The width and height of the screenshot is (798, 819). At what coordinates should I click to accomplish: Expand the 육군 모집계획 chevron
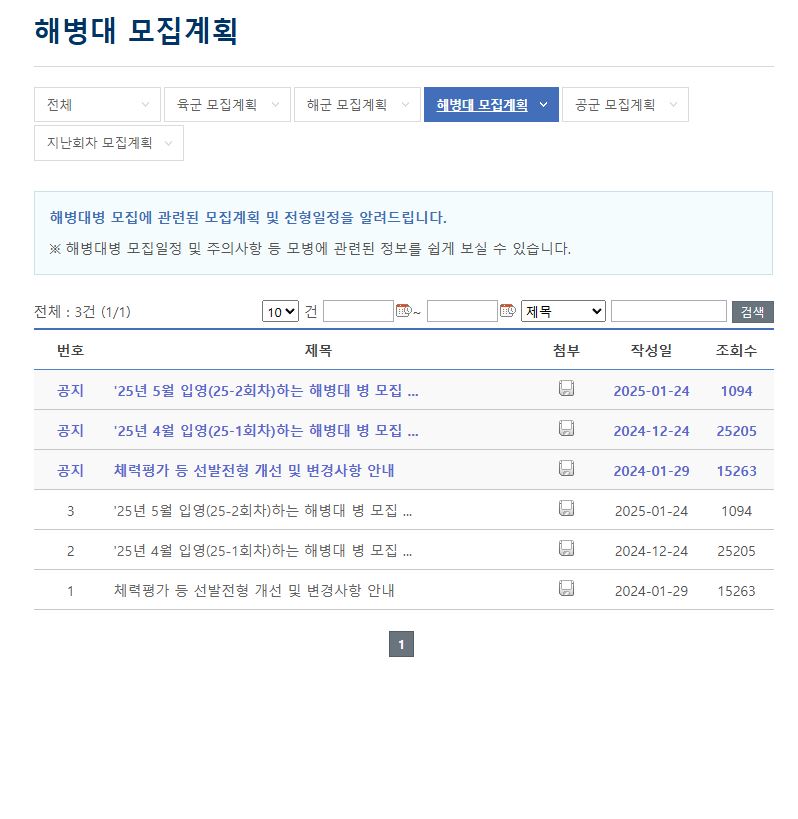coord(275,104)
